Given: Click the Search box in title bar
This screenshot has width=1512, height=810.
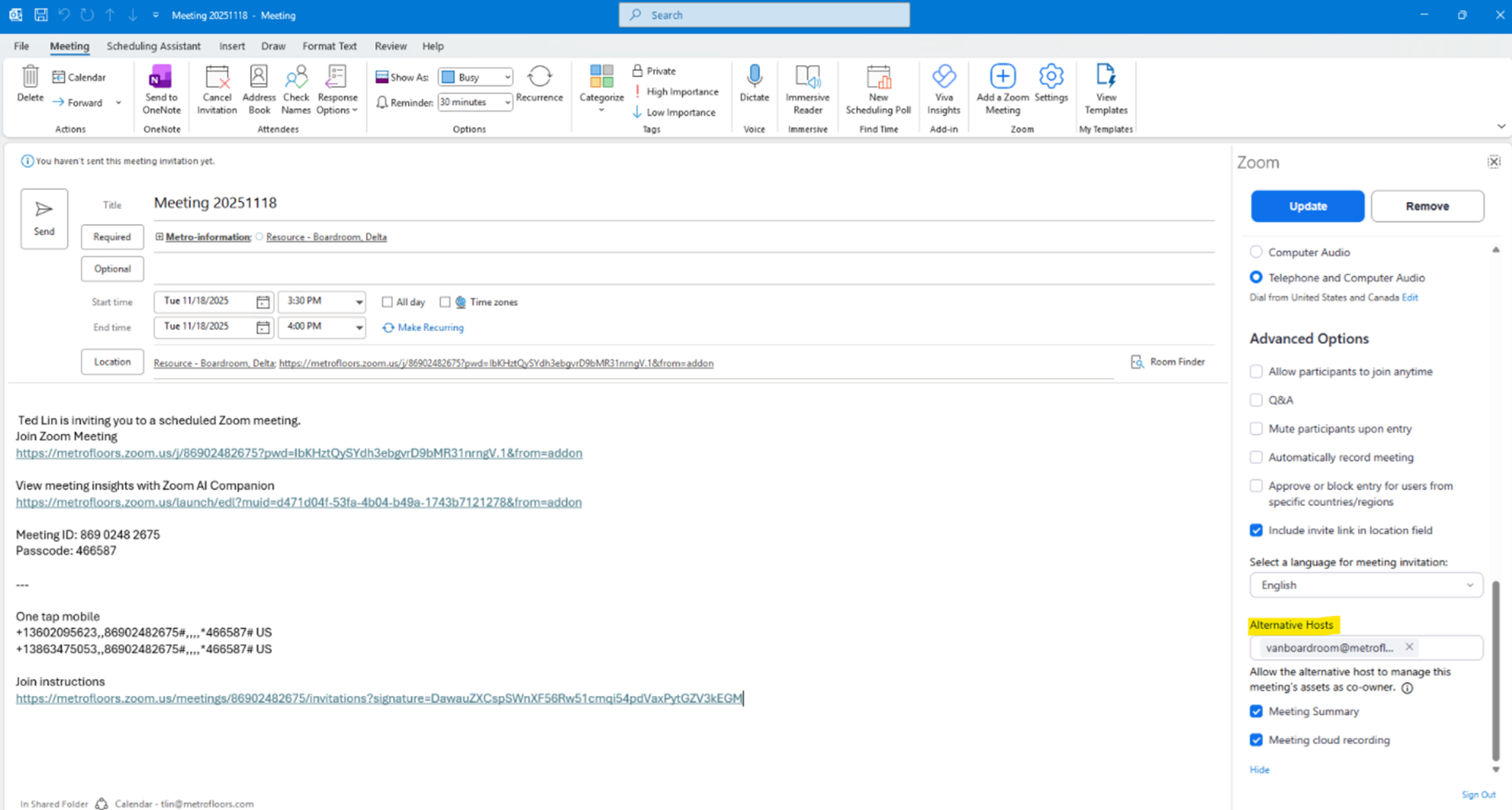Looking at the screenshot, I should coord(764,15).
